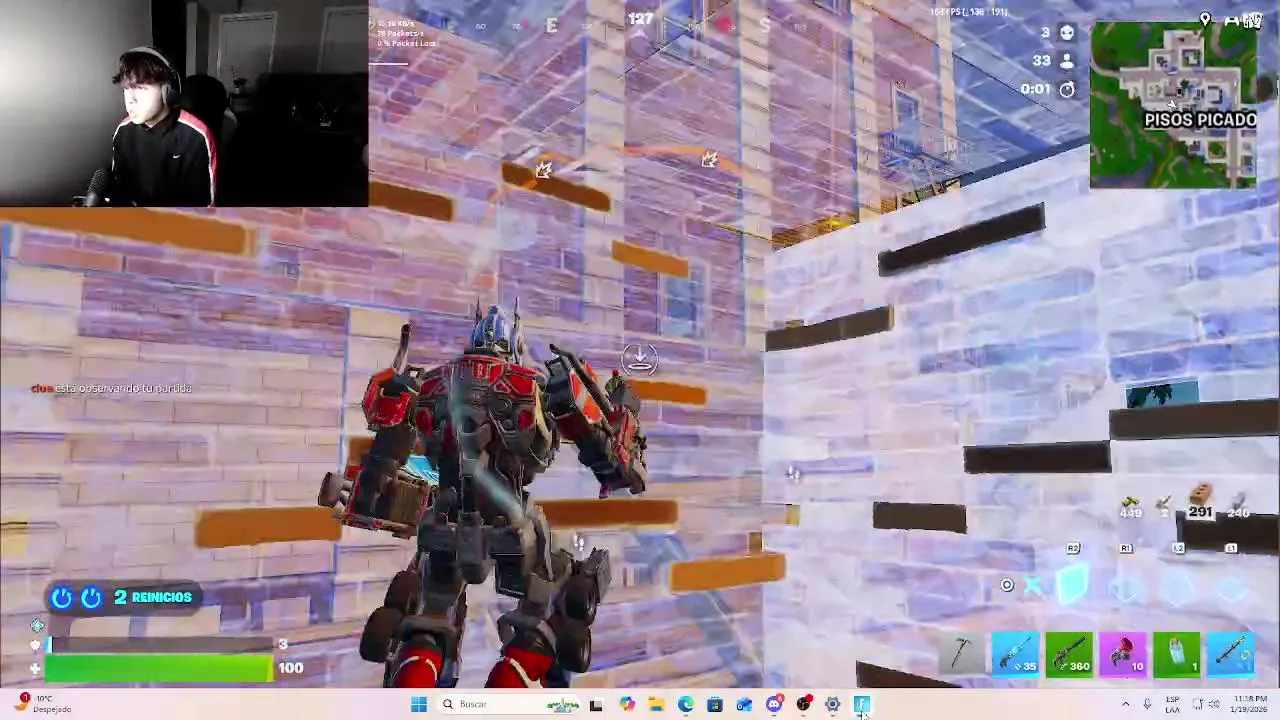1280x720 pixels.
Task: Select the pickaxe inventory slot
Action: (962, 654)
